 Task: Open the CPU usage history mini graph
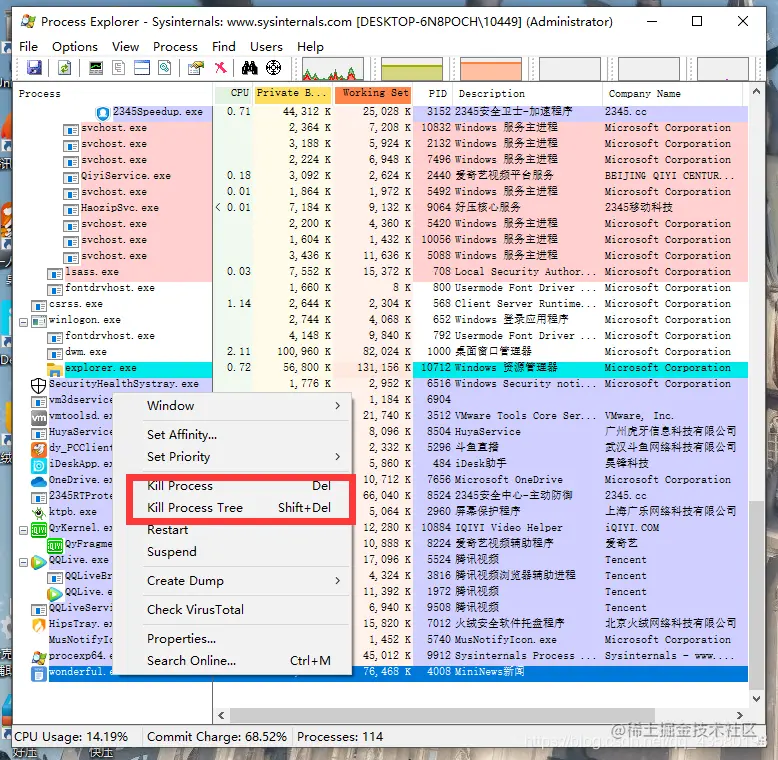click(332, 68)
